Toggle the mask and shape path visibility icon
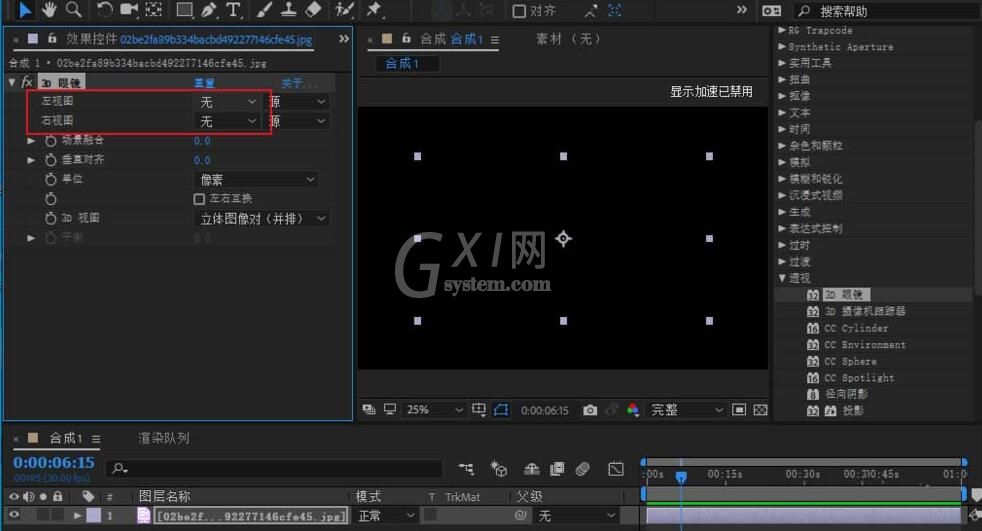982x531 pixels. 501,410
